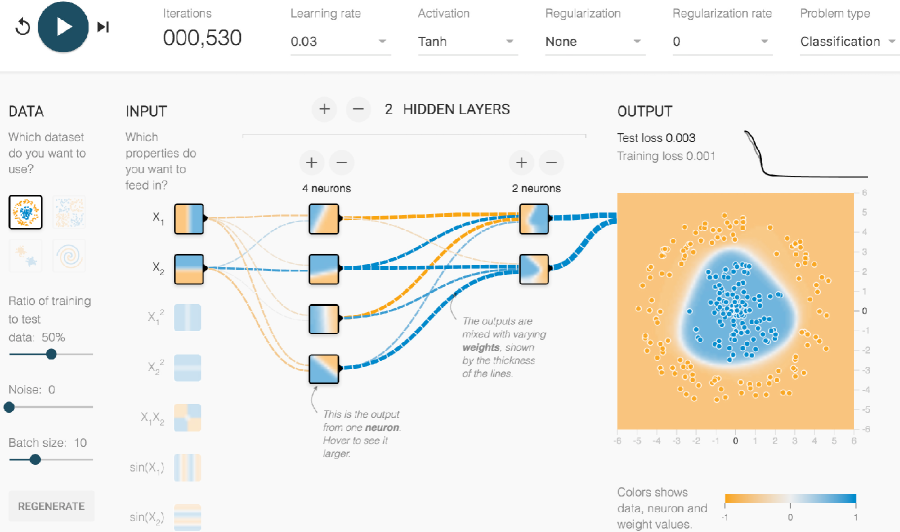Add a hidden layer with plus icon

click(x=323, y=109)
